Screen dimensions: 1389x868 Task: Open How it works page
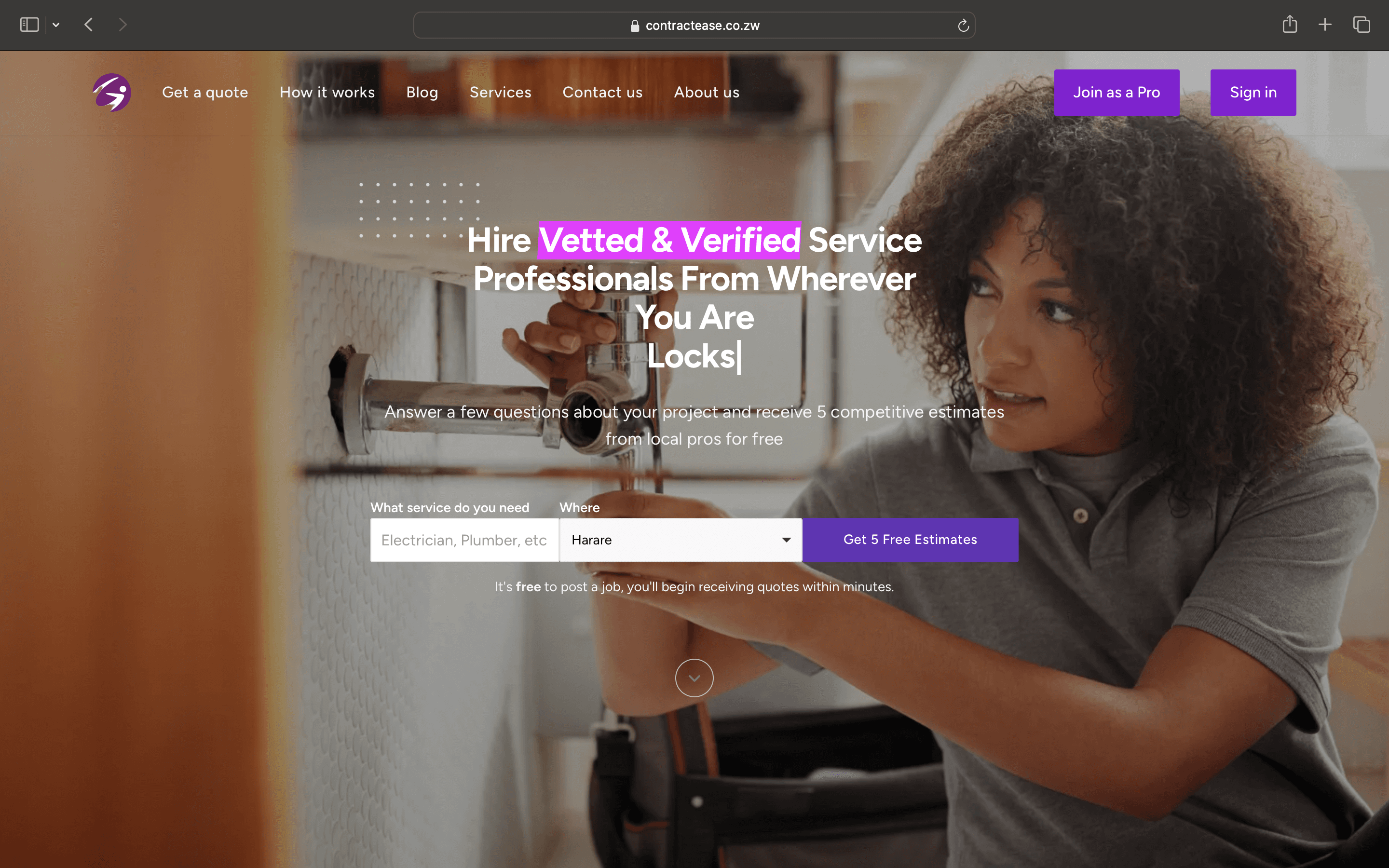click(x=327, y=93)
